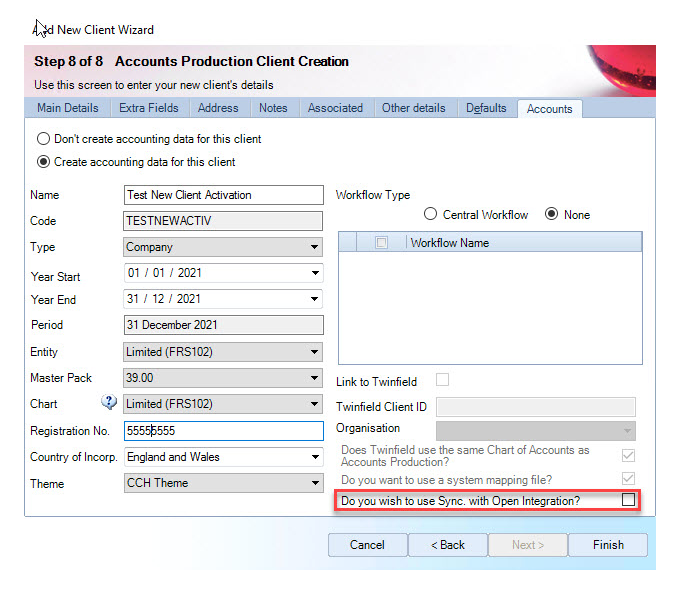Expand the Year Start date picker
This screenshot has width=688, height=591.
315,273
